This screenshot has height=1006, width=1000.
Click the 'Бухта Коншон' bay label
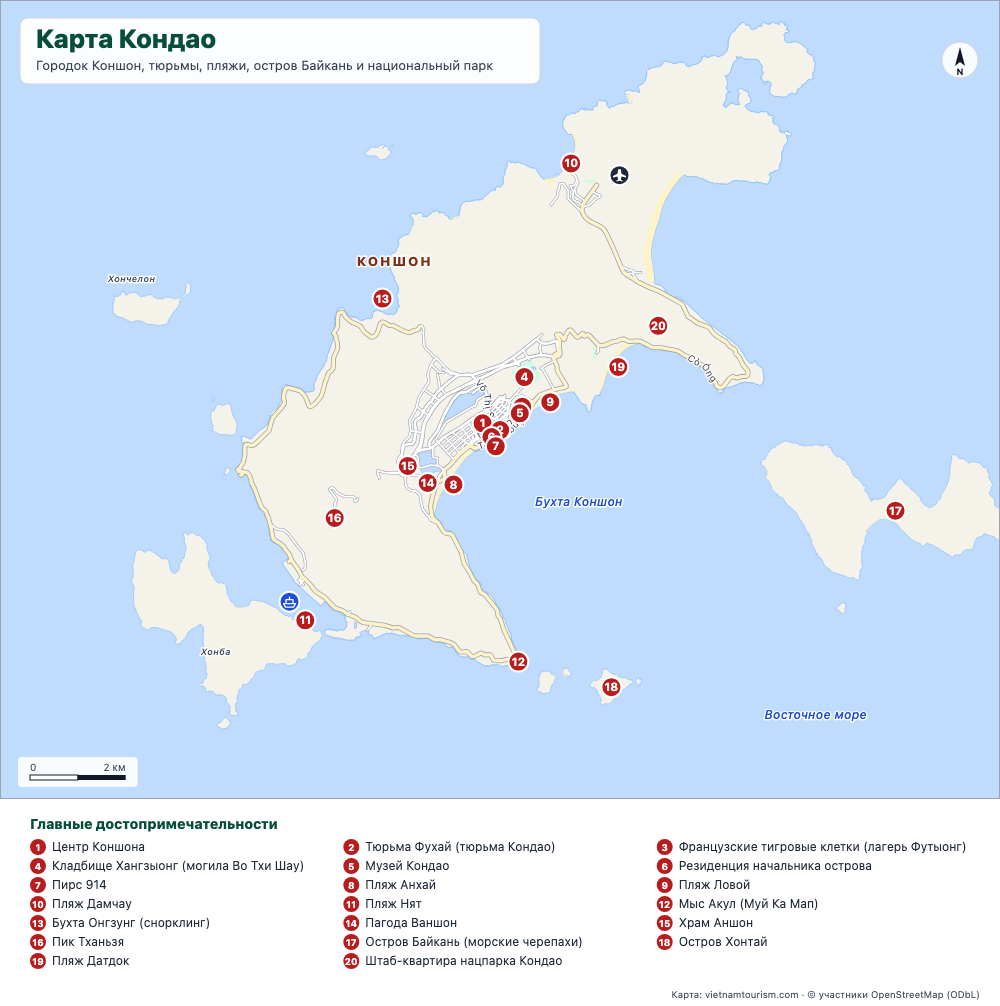(579, 502)
